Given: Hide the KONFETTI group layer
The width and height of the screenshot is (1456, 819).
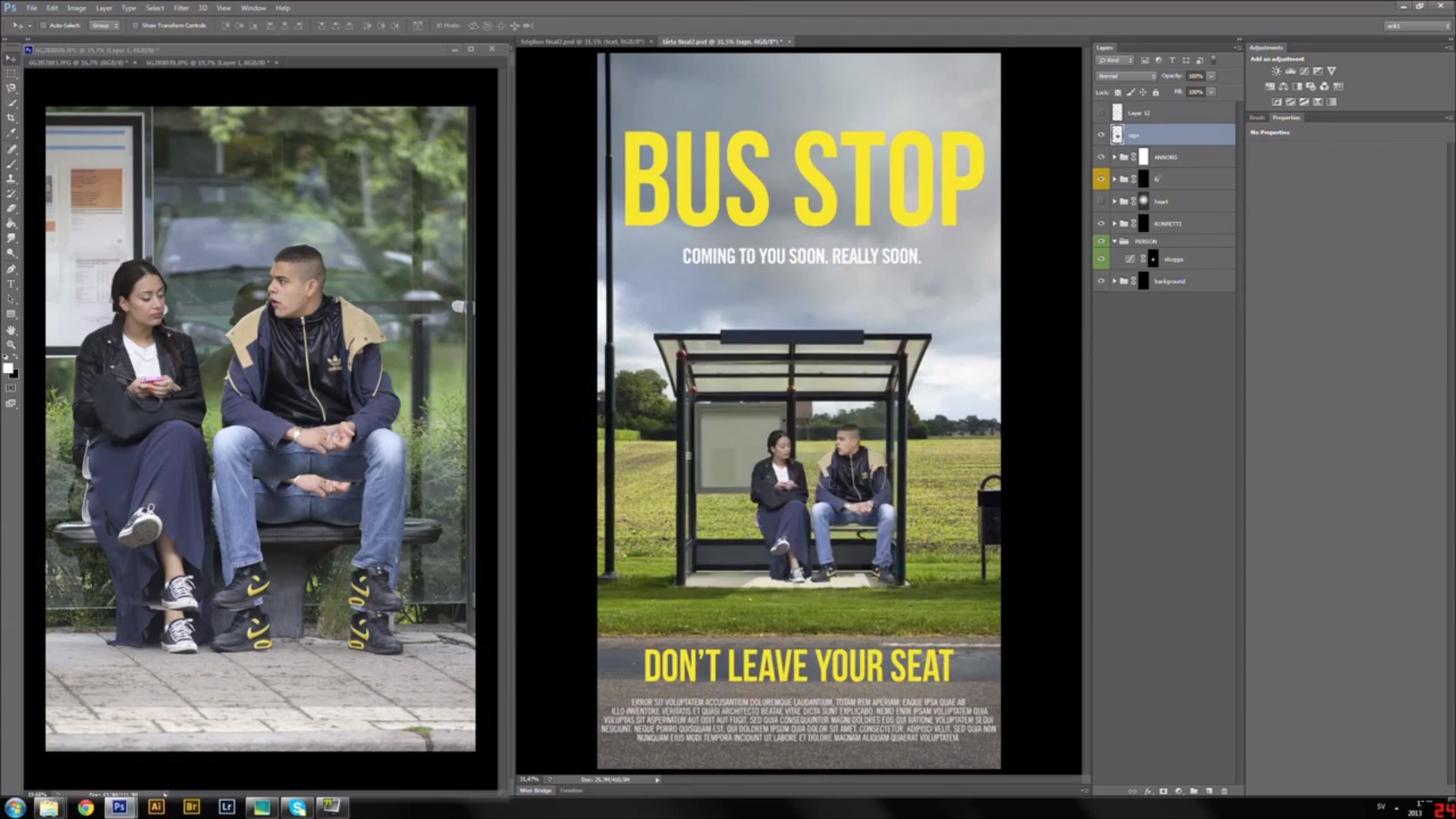Looking at the screenshot, I should tap(1101, 224).
